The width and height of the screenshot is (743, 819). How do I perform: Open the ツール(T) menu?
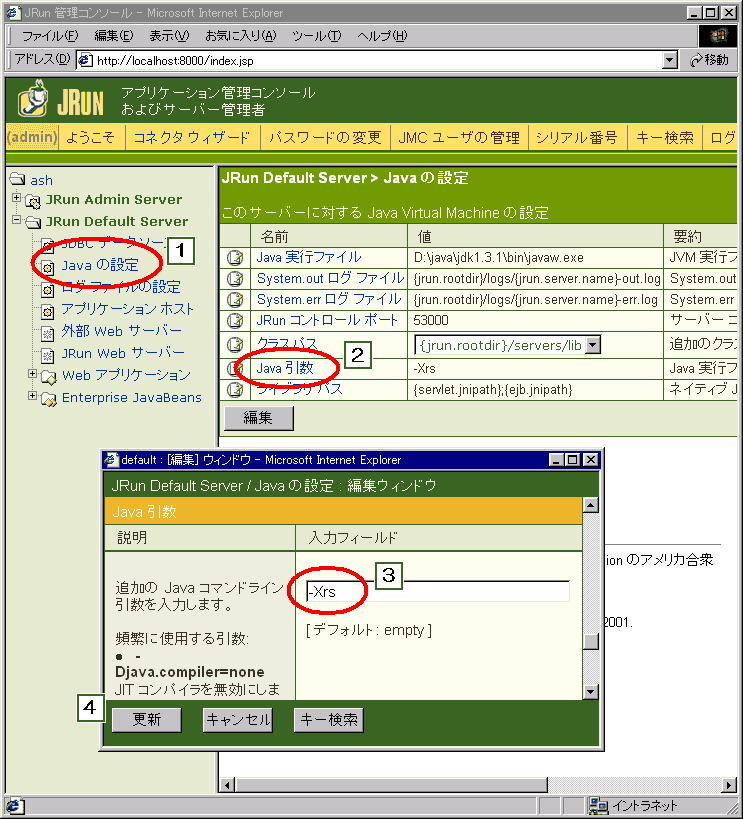click(317, 36)
